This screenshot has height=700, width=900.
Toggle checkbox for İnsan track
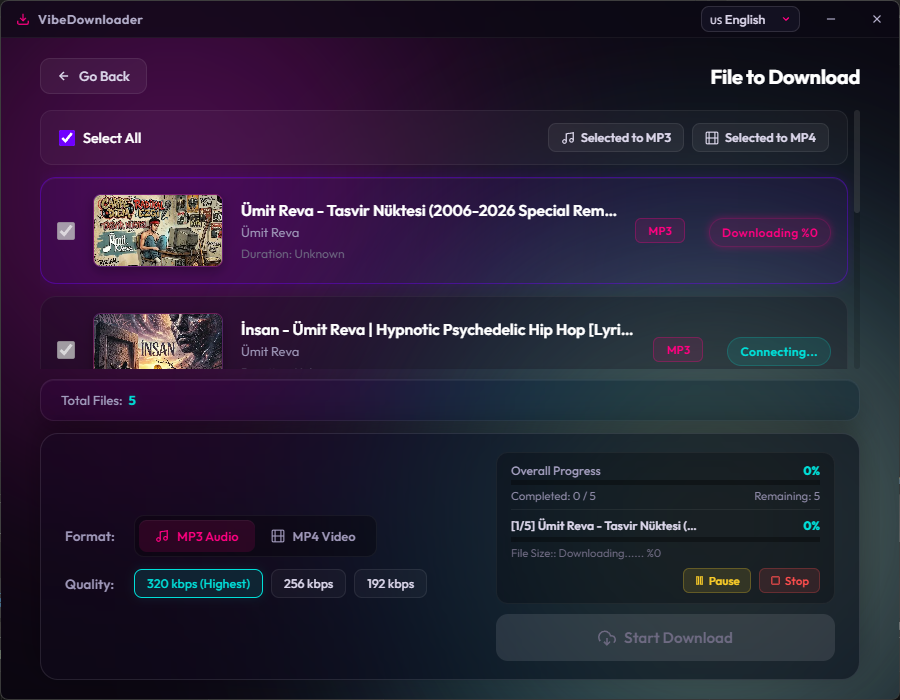66,350
